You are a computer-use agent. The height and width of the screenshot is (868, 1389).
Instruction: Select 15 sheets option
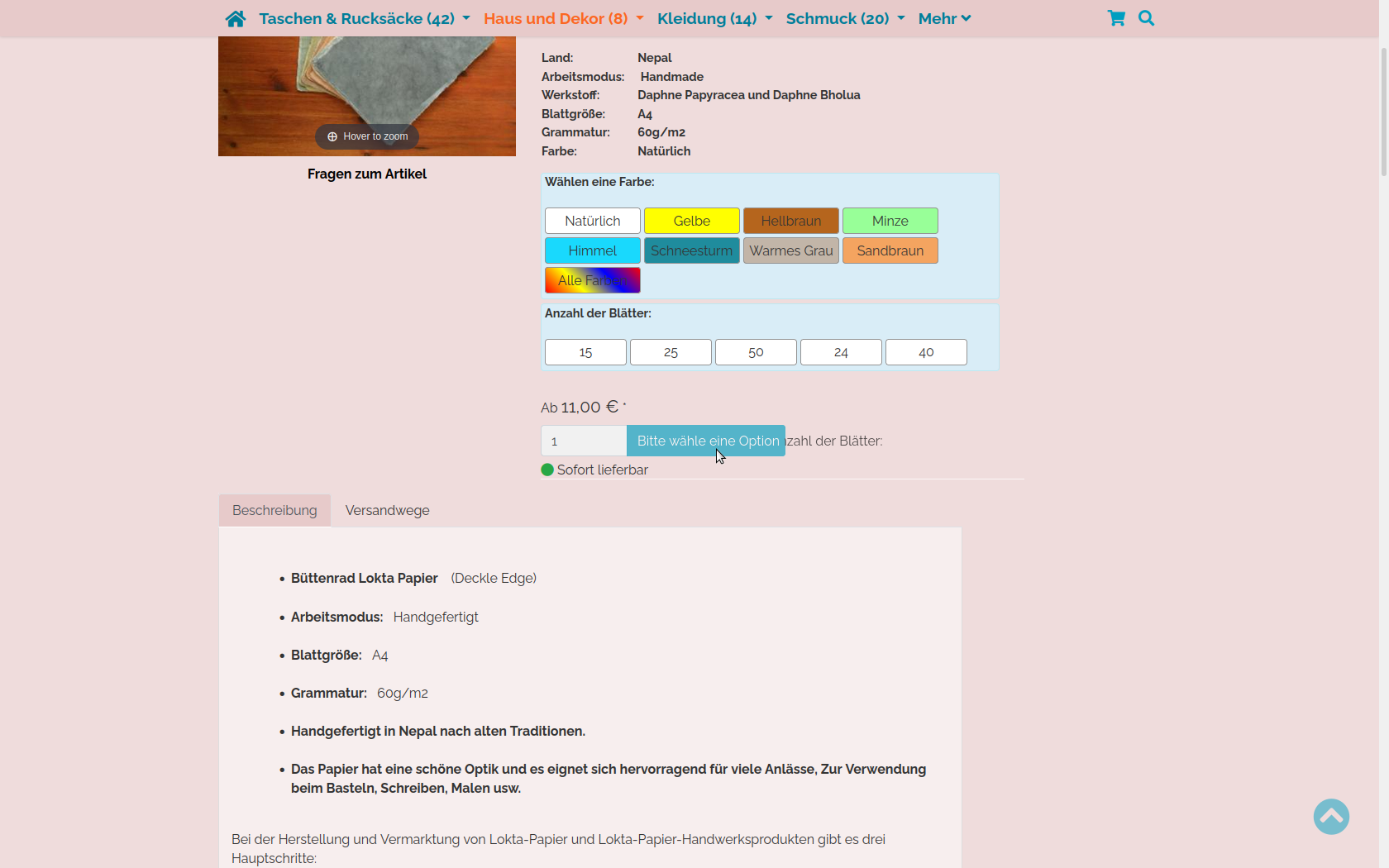click(x=585, y=352)
